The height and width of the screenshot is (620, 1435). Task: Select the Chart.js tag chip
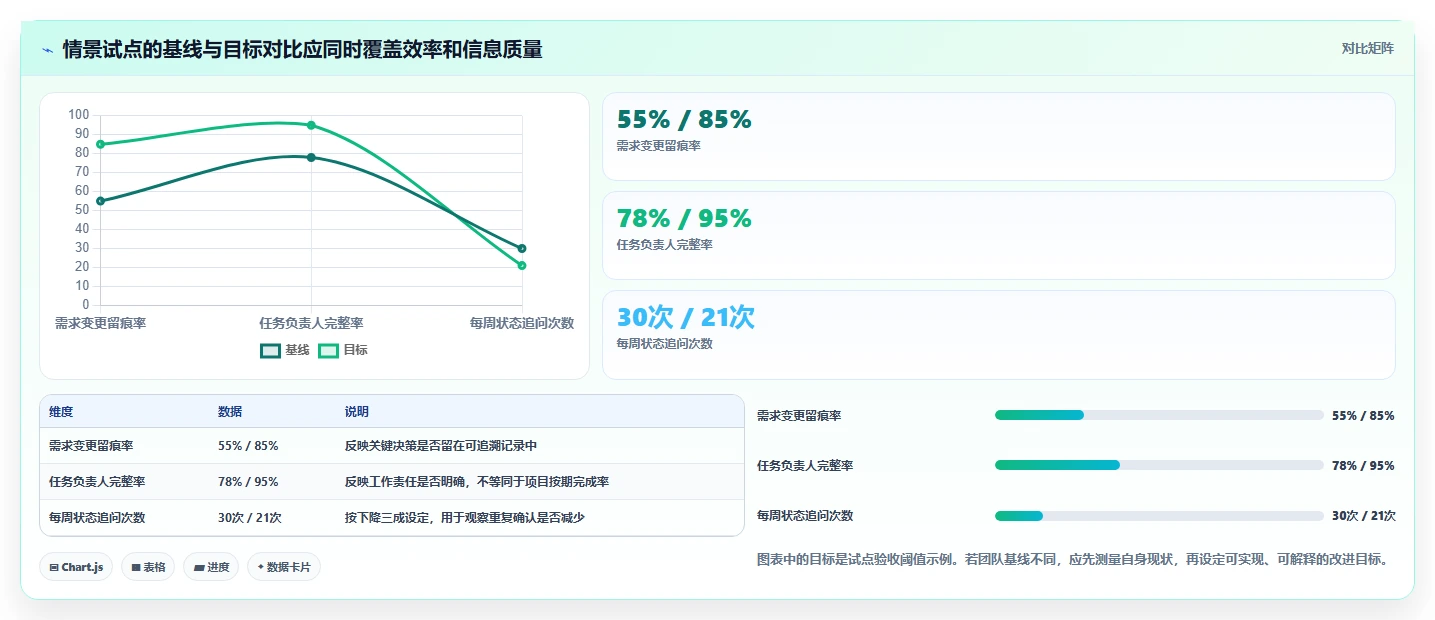77,567
